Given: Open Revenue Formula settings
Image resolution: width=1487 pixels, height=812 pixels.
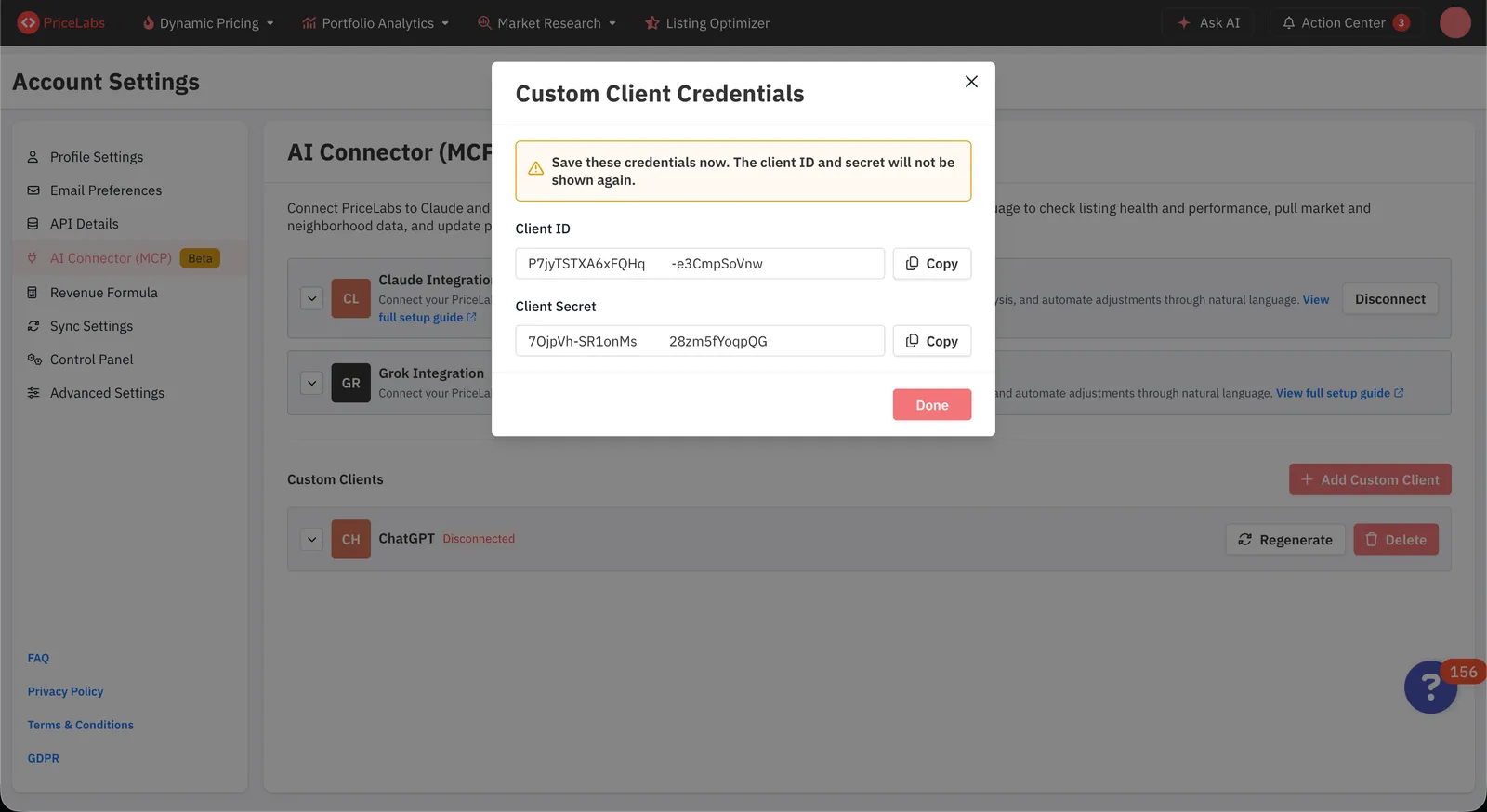Looking at the screenshot, I should 104,293.
